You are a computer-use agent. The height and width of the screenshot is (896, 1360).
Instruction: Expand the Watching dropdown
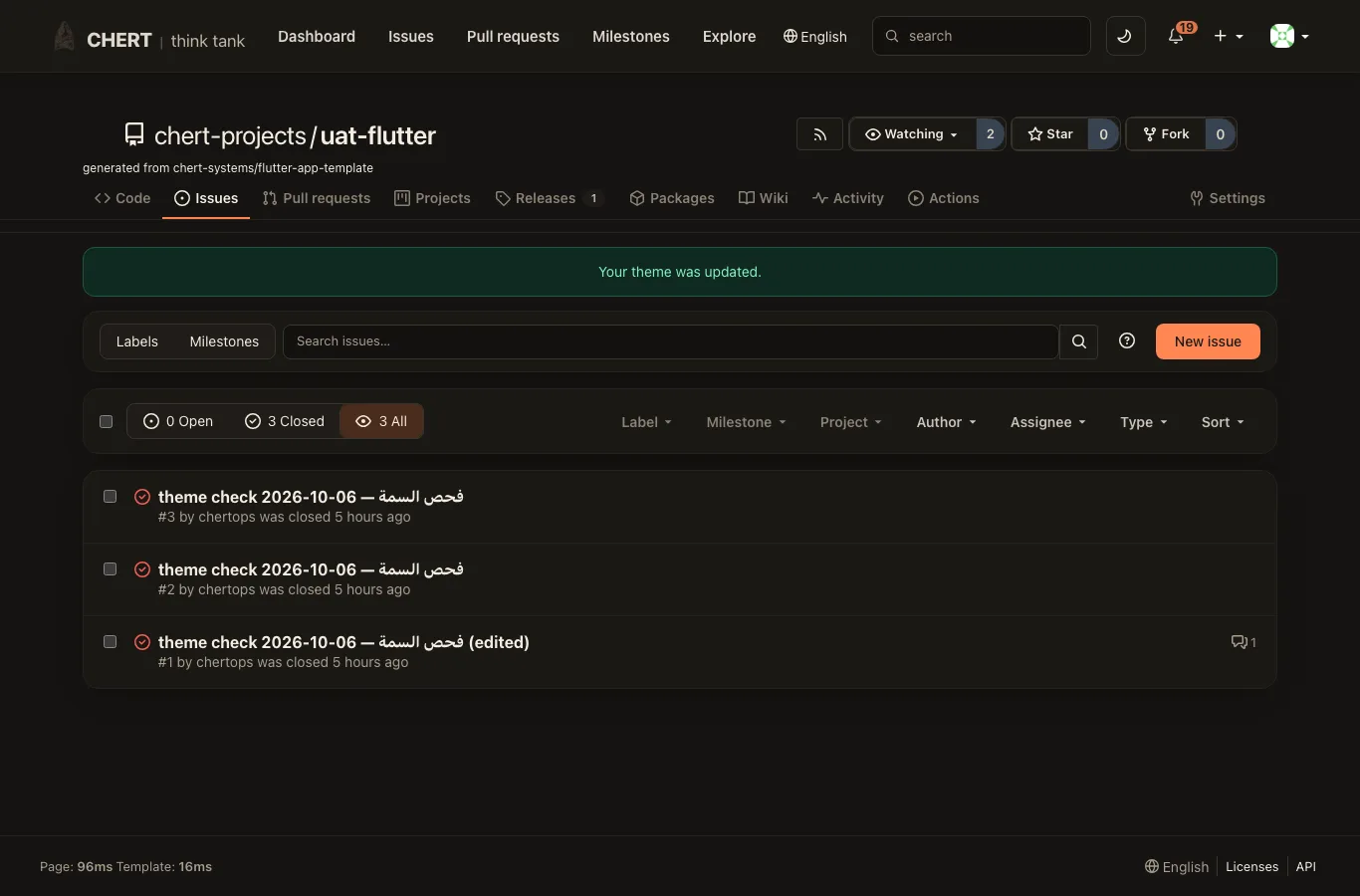912,134
